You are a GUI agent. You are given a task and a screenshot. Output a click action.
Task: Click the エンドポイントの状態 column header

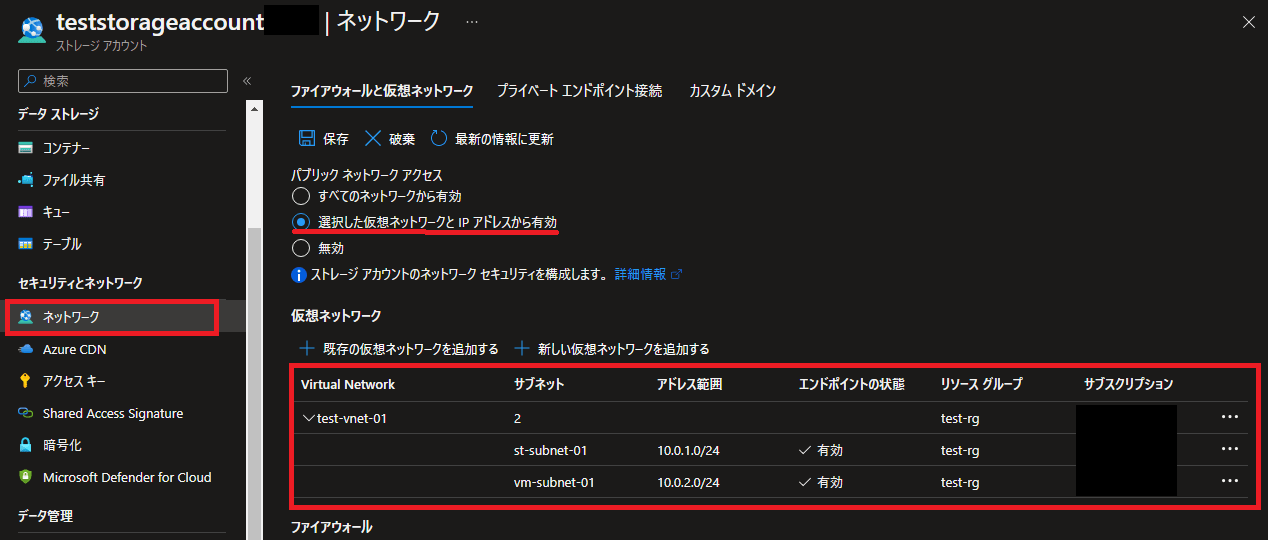852,384
